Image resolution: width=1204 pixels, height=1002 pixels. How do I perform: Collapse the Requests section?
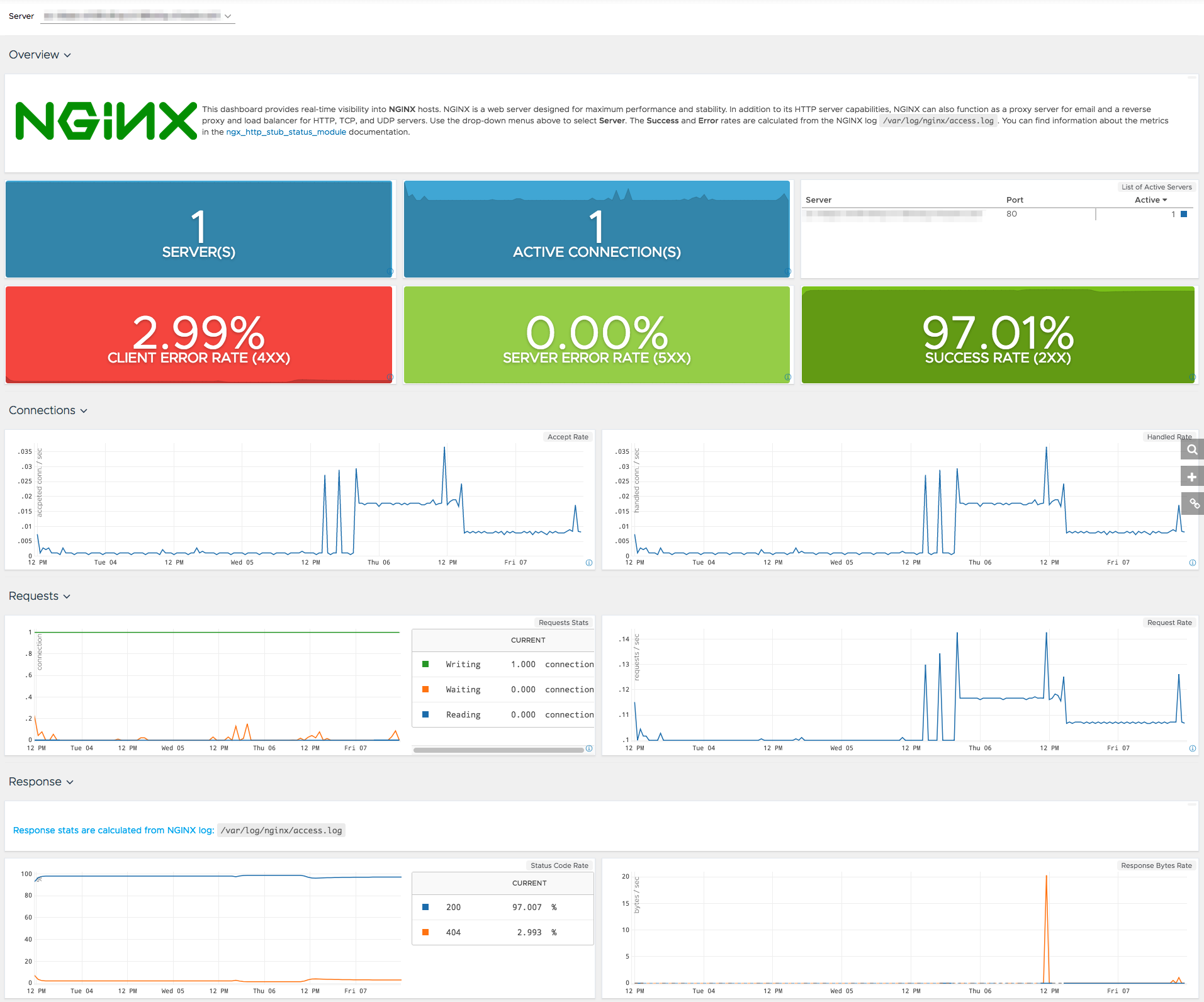(39, 597)
